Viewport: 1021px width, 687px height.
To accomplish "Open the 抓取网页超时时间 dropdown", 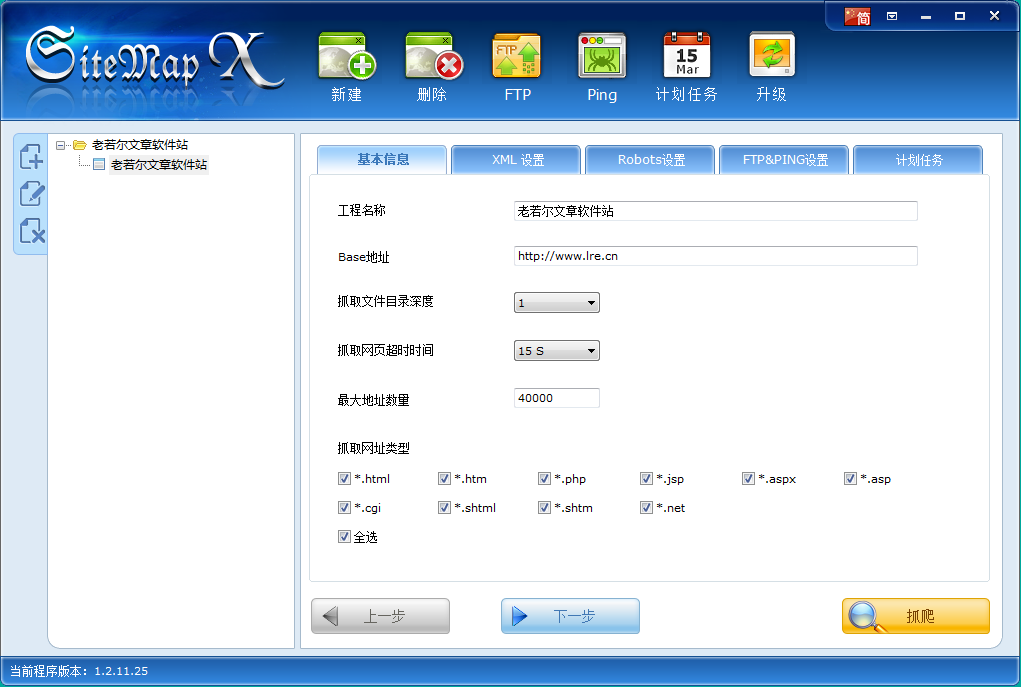I will (x=557, y=351).
